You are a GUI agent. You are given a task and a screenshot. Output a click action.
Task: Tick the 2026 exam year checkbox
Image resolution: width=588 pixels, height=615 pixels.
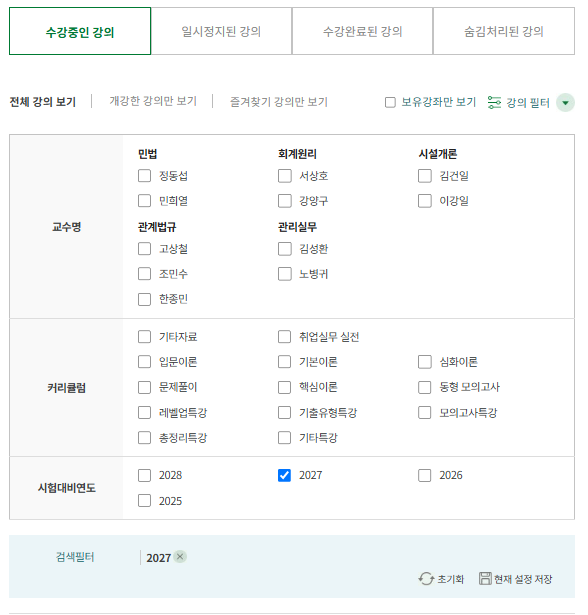[x=424, y=475]
